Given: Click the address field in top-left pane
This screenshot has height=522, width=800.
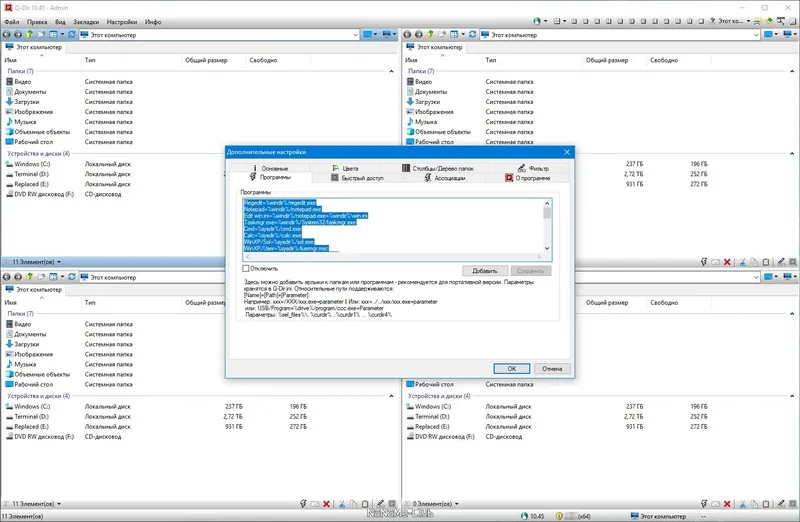Looking at the screenshot, I should (217, 35).
